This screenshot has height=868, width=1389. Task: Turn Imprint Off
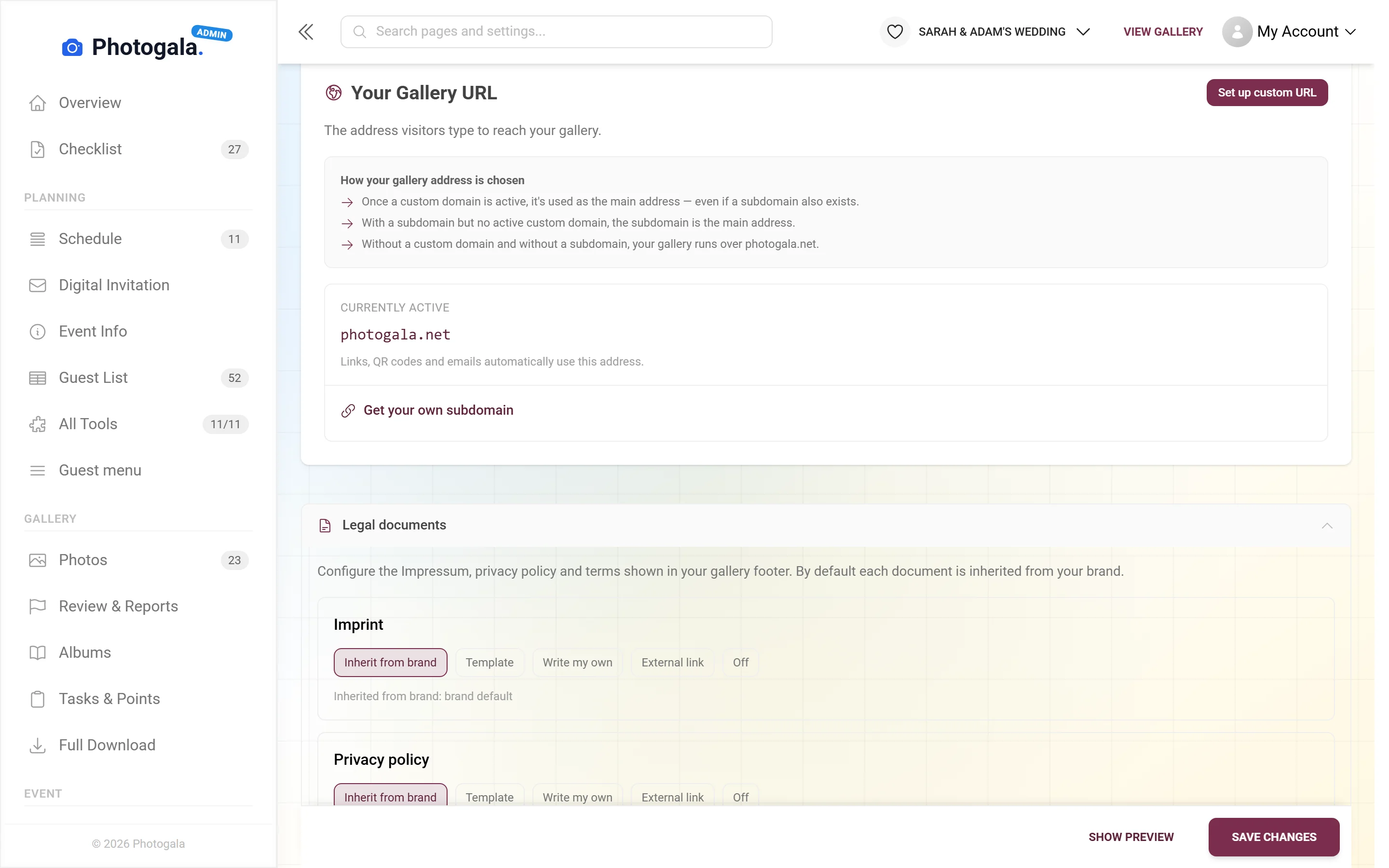(740, 663)
